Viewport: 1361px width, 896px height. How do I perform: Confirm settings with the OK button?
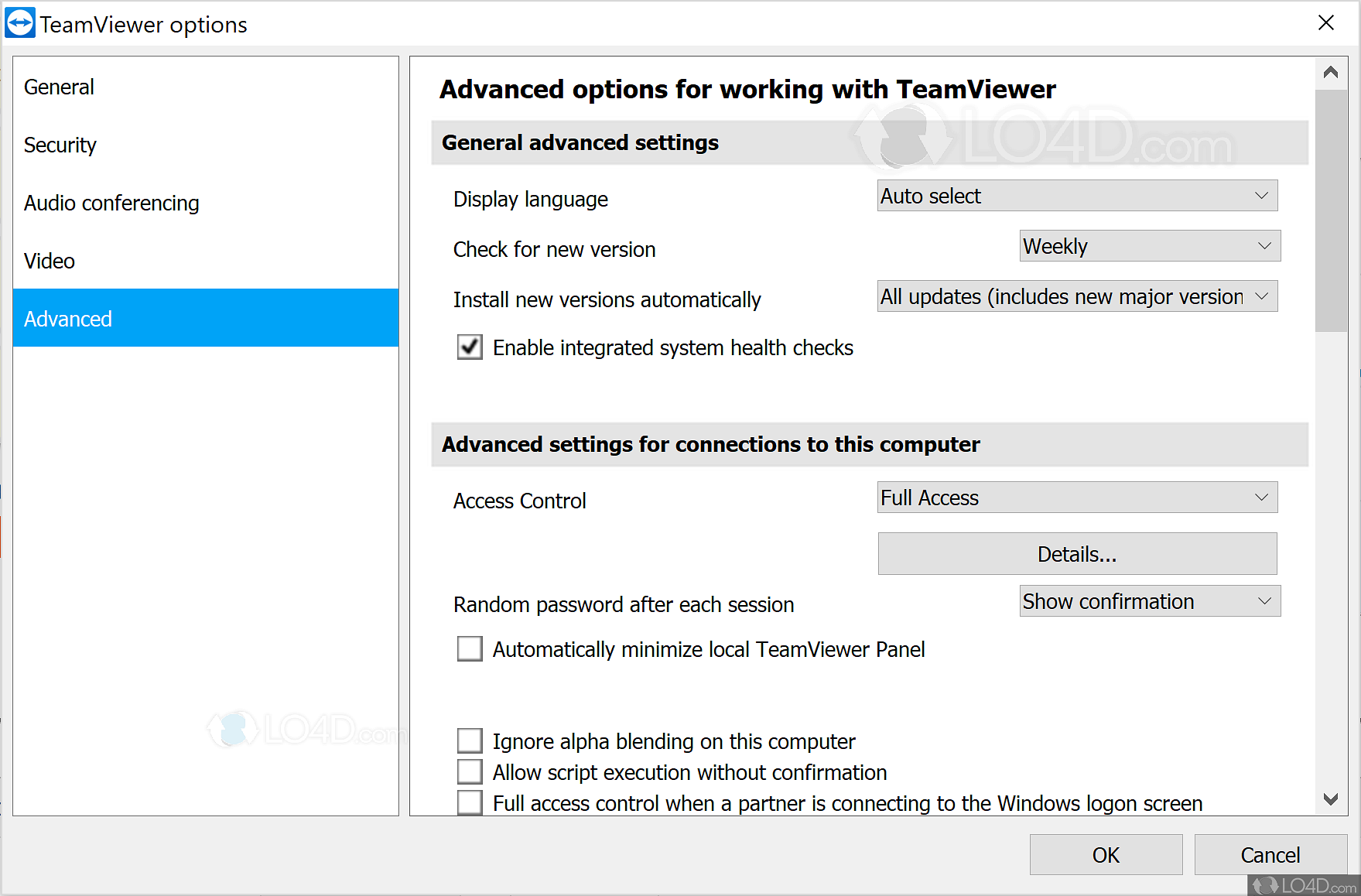point(1105,854)
